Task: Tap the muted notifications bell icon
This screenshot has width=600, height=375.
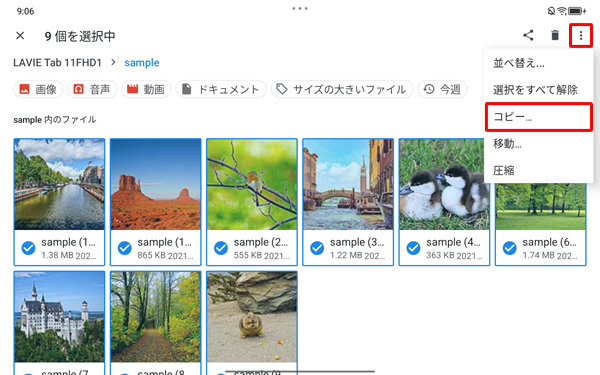Action: pos(551,11)
